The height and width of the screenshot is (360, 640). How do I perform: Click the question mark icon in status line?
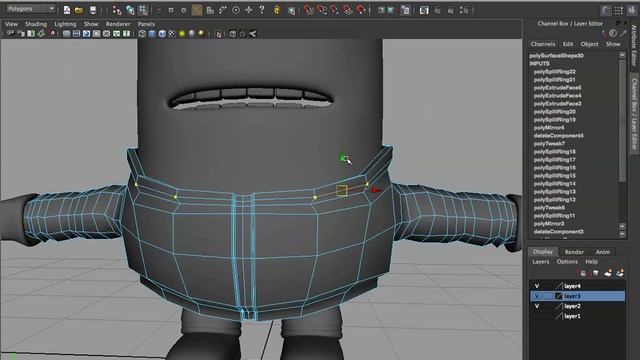pyautogui.click(x=262, y=10)
